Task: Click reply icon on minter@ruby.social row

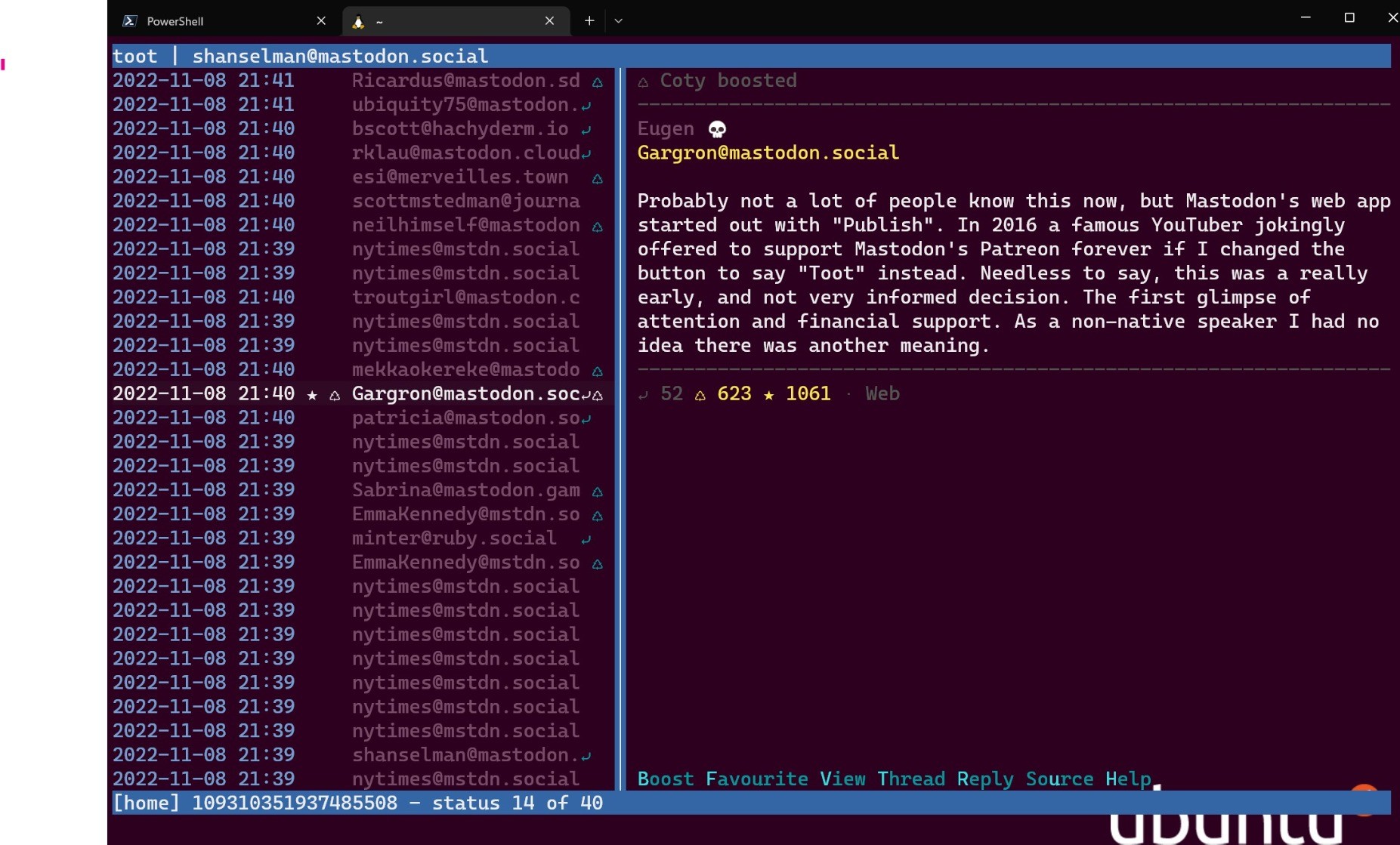Action: pyautogui.click(x=586, y=539)
